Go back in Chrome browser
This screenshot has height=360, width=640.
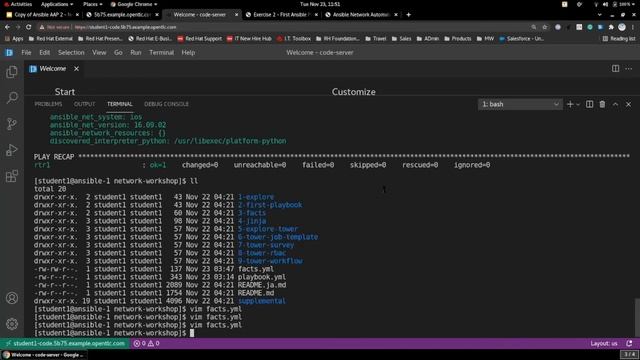[7, 27]
